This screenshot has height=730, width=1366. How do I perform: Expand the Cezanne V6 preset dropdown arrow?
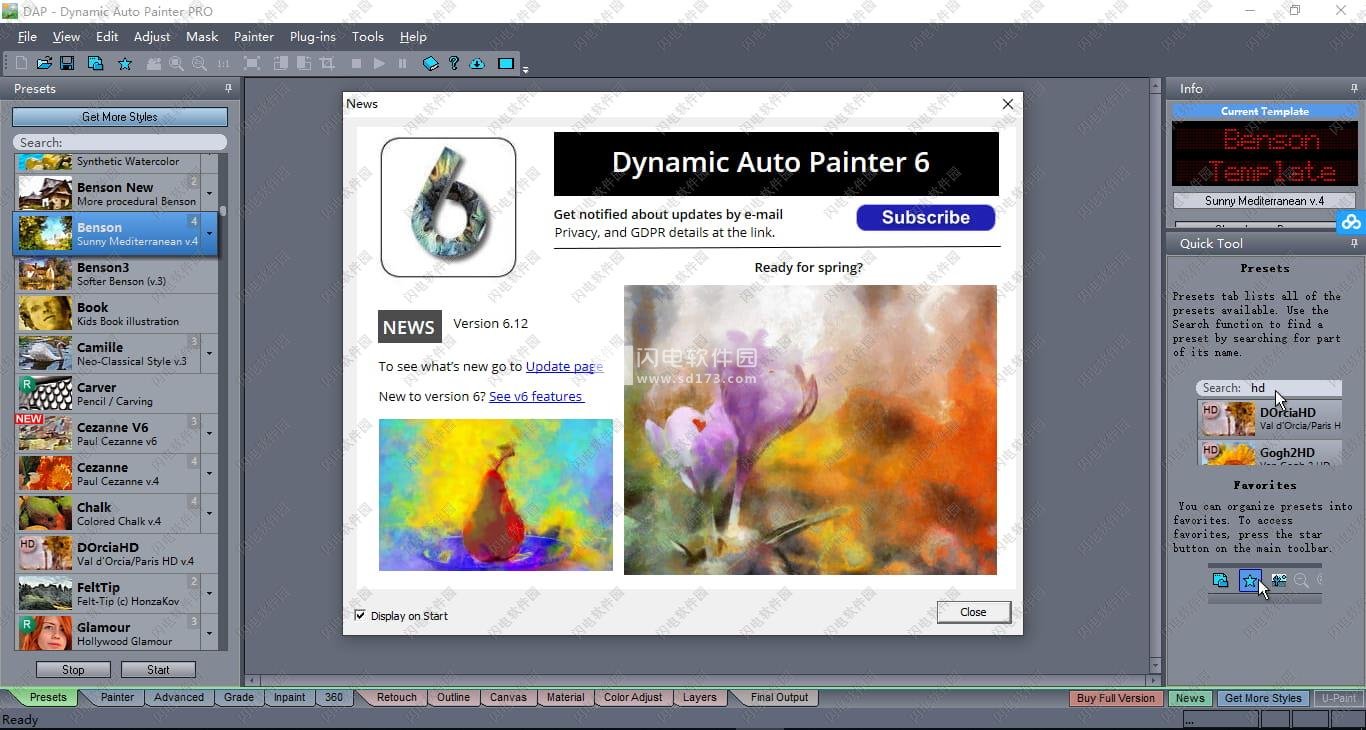point(209,433)
